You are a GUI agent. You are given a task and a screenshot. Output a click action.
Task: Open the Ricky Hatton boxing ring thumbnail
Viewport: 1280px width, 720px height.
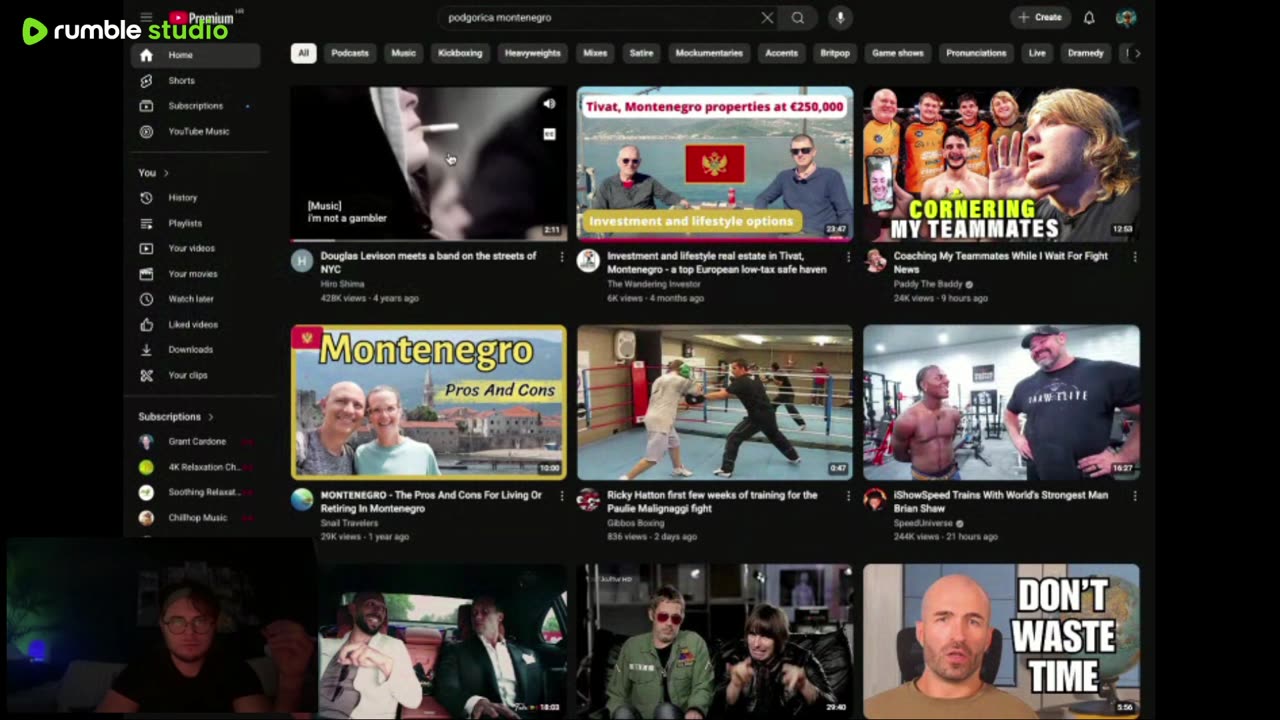(x=715, y=402)
